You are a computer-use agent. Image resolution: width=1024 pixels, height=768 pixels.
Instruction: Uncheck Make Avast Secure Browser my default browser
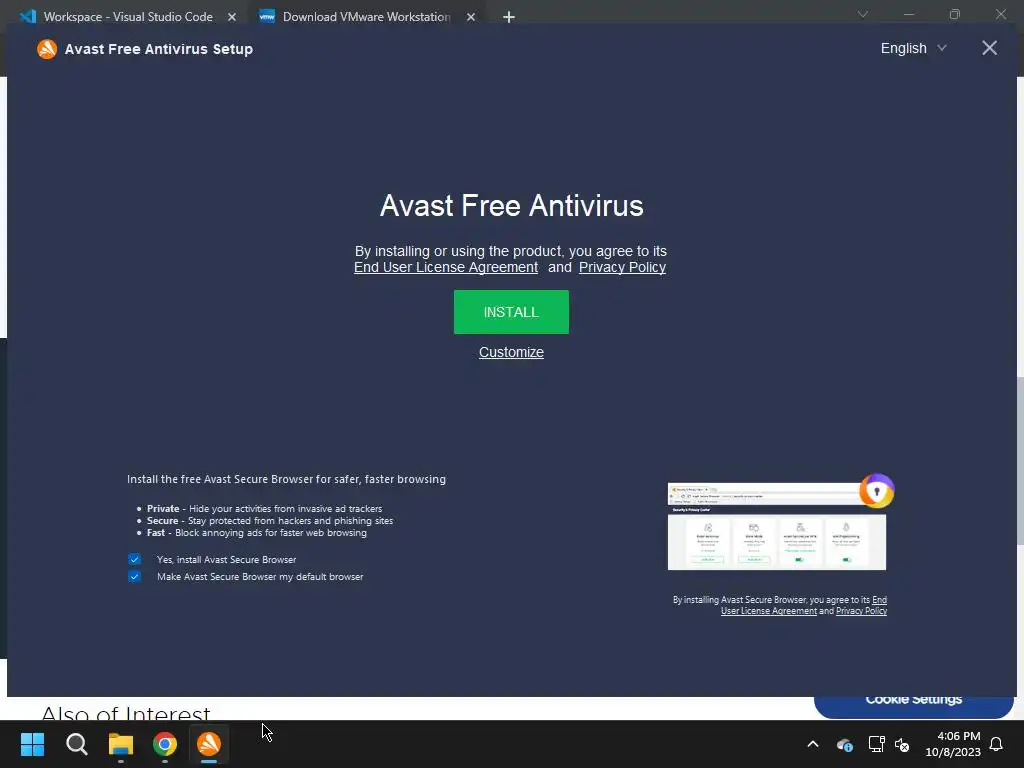(x=134, y=576)
